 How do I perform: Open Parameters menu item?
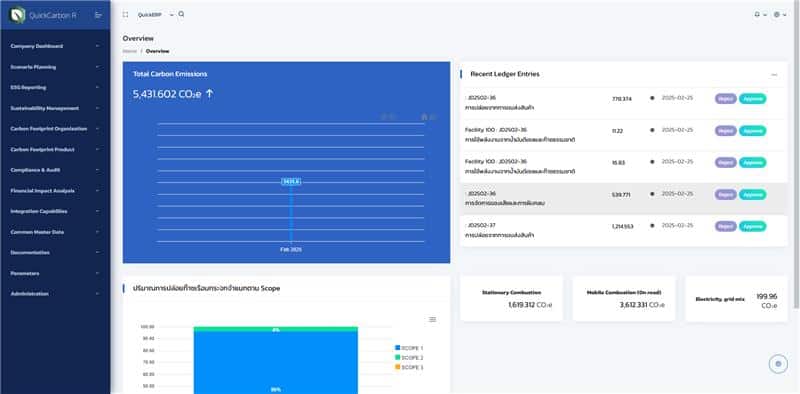pos(55,274)
